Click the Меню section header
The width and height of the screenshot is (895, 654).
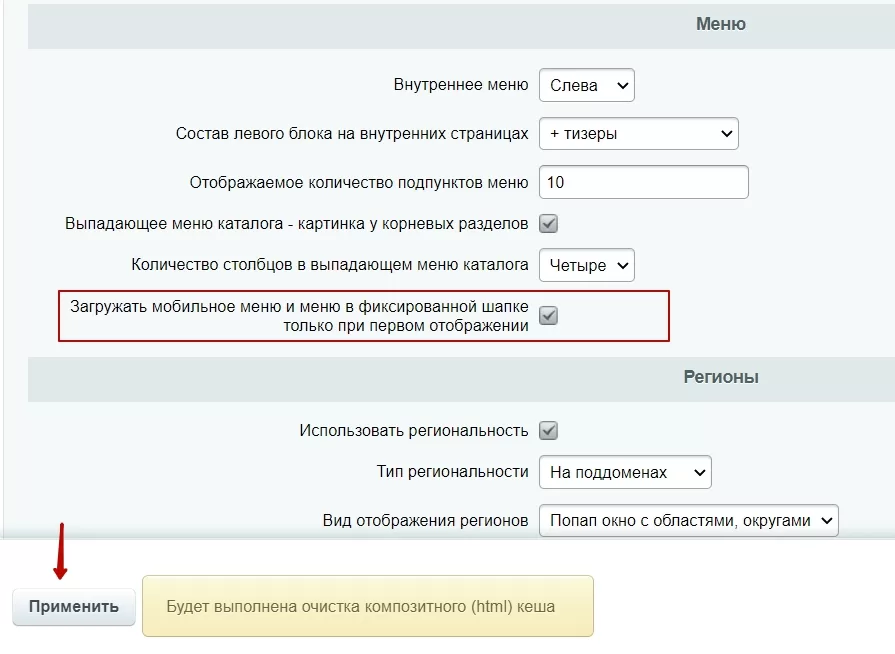click(x=720, y=24)
